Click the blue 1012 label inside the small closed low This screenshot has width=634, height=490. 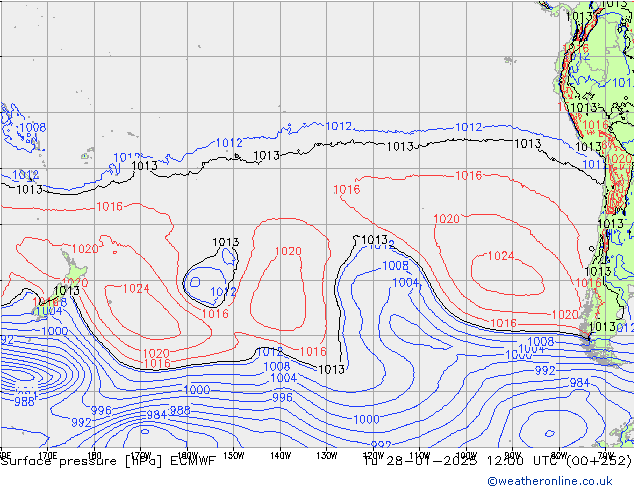[223, 292]
